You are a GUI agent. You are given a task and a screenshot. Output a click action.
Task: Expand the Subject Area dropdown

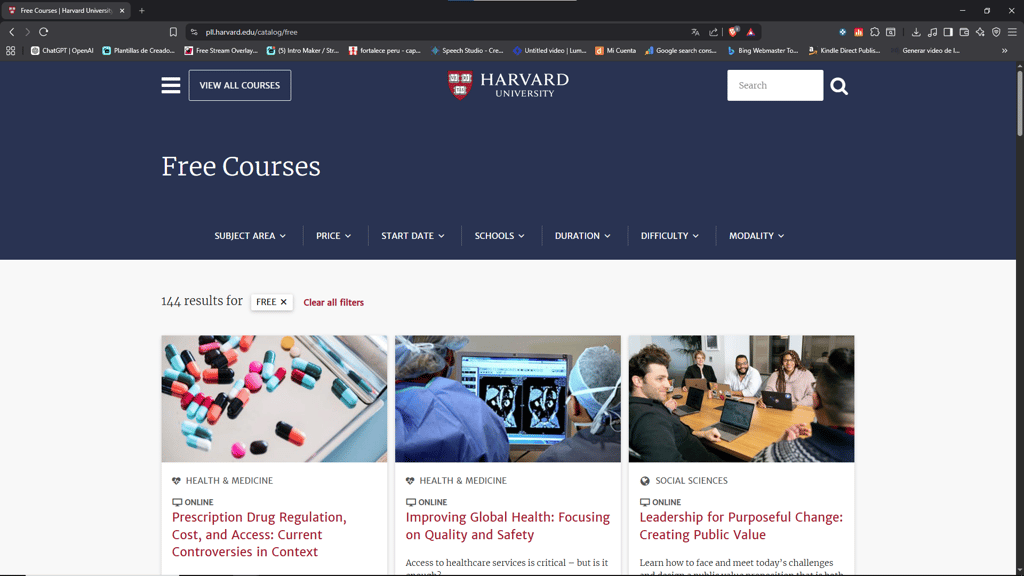(250, 236)
